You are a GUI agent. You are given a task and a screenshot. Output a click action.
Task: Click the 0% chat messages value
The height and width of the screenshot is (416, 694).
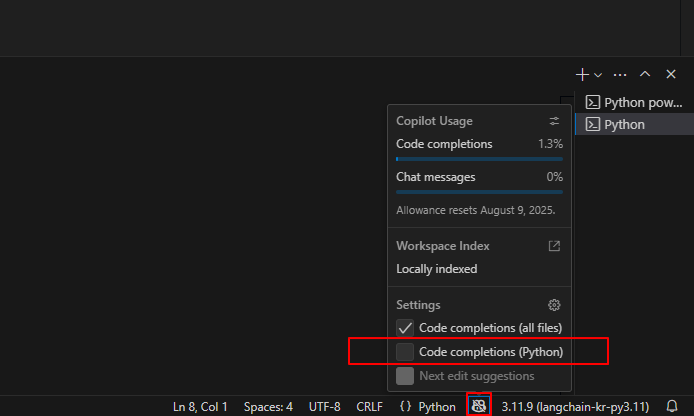[555, 177]
